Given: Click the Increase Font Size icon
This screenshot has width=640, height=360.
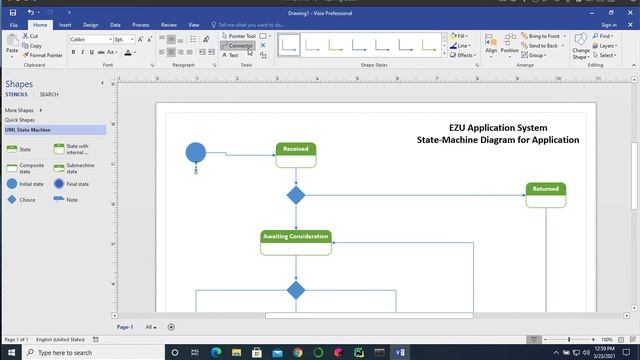Looking at the screenshot, I should pos(140,39).
